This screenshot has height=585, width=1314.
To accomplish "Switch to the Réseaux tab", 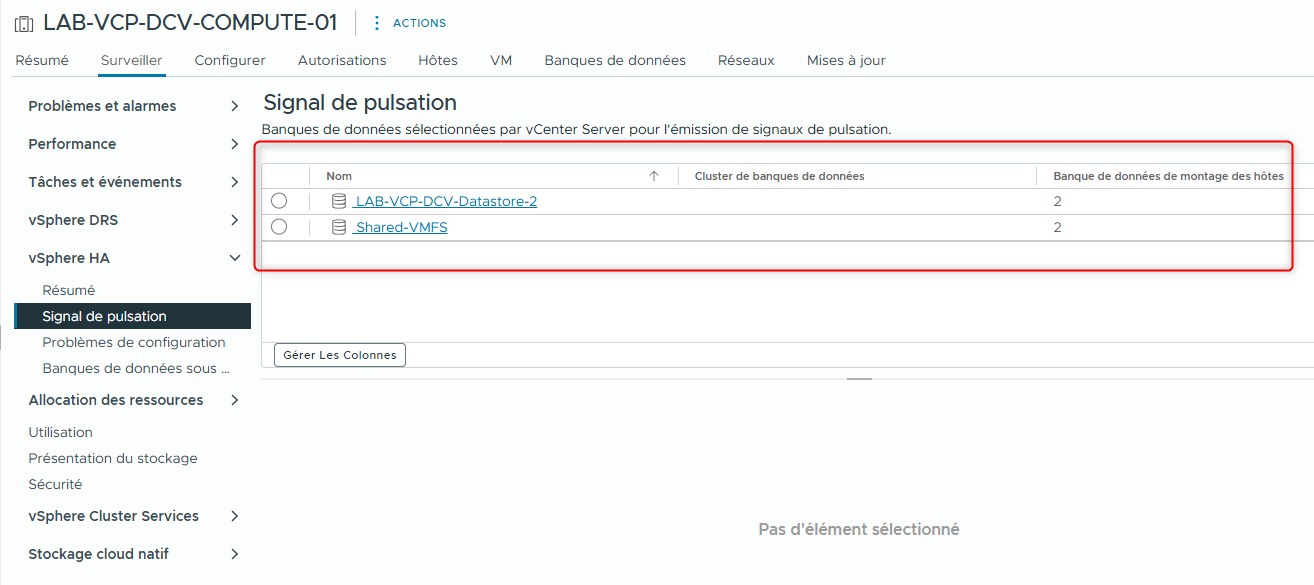I will (x=745, y=60).
